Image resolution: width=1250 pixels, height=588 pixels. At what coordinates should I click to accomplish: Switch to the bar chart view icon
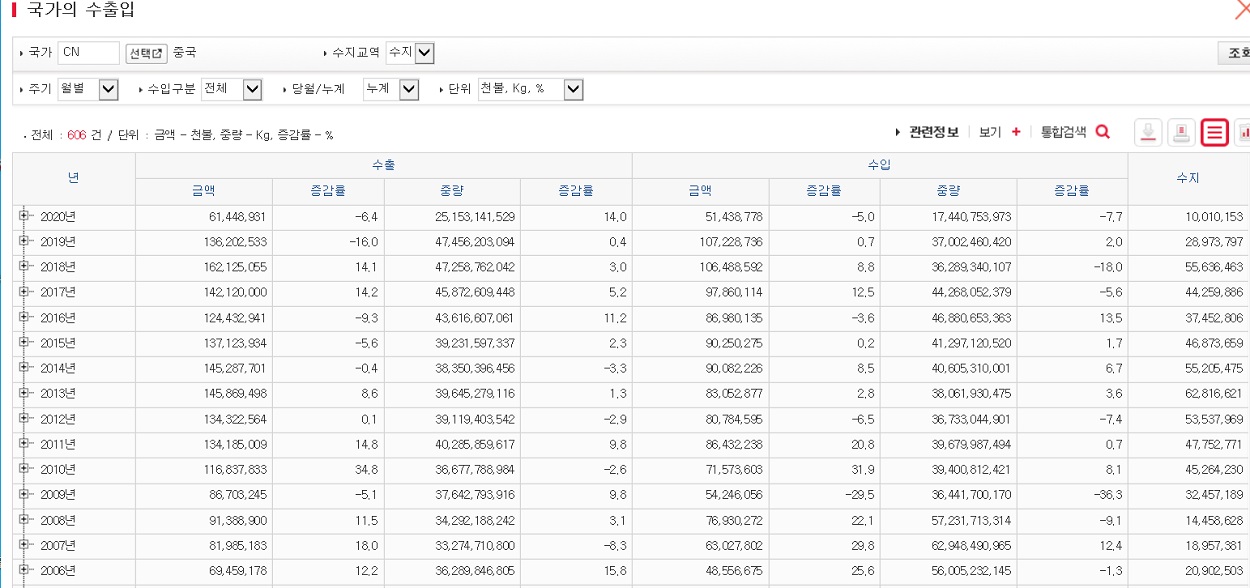point(1243,131)
